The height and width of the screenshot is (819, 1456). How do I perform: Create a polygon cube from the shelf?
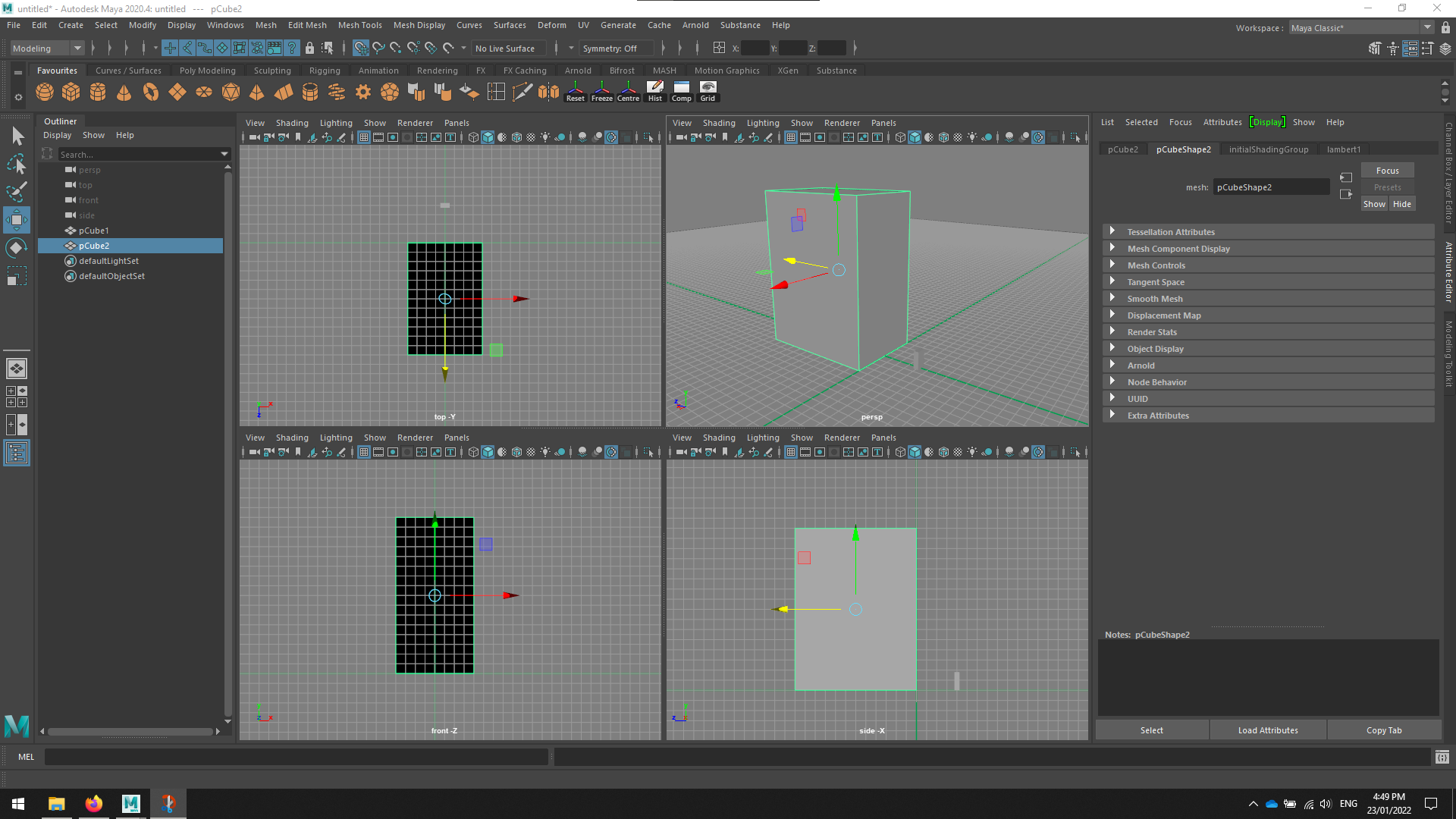tap(71, 92)
